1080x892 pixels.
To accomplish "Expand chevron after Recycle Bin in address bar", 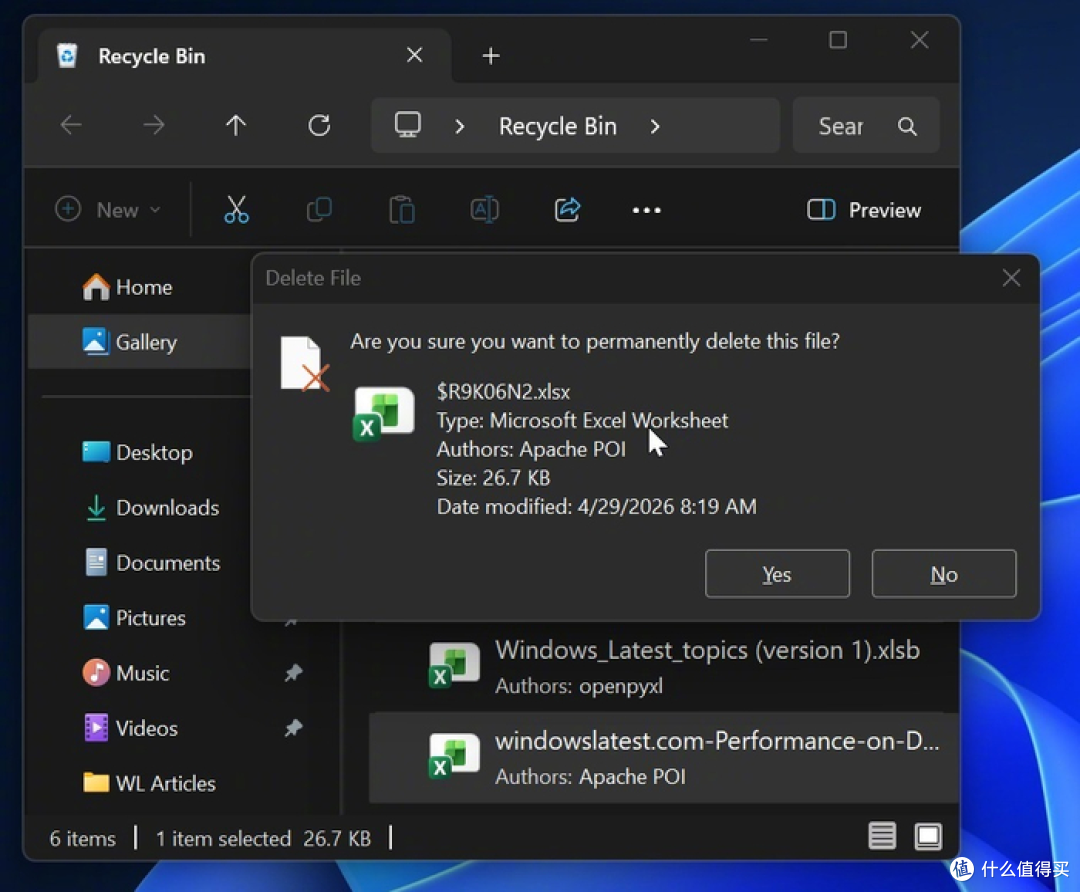I will click(x=655, y=127).
